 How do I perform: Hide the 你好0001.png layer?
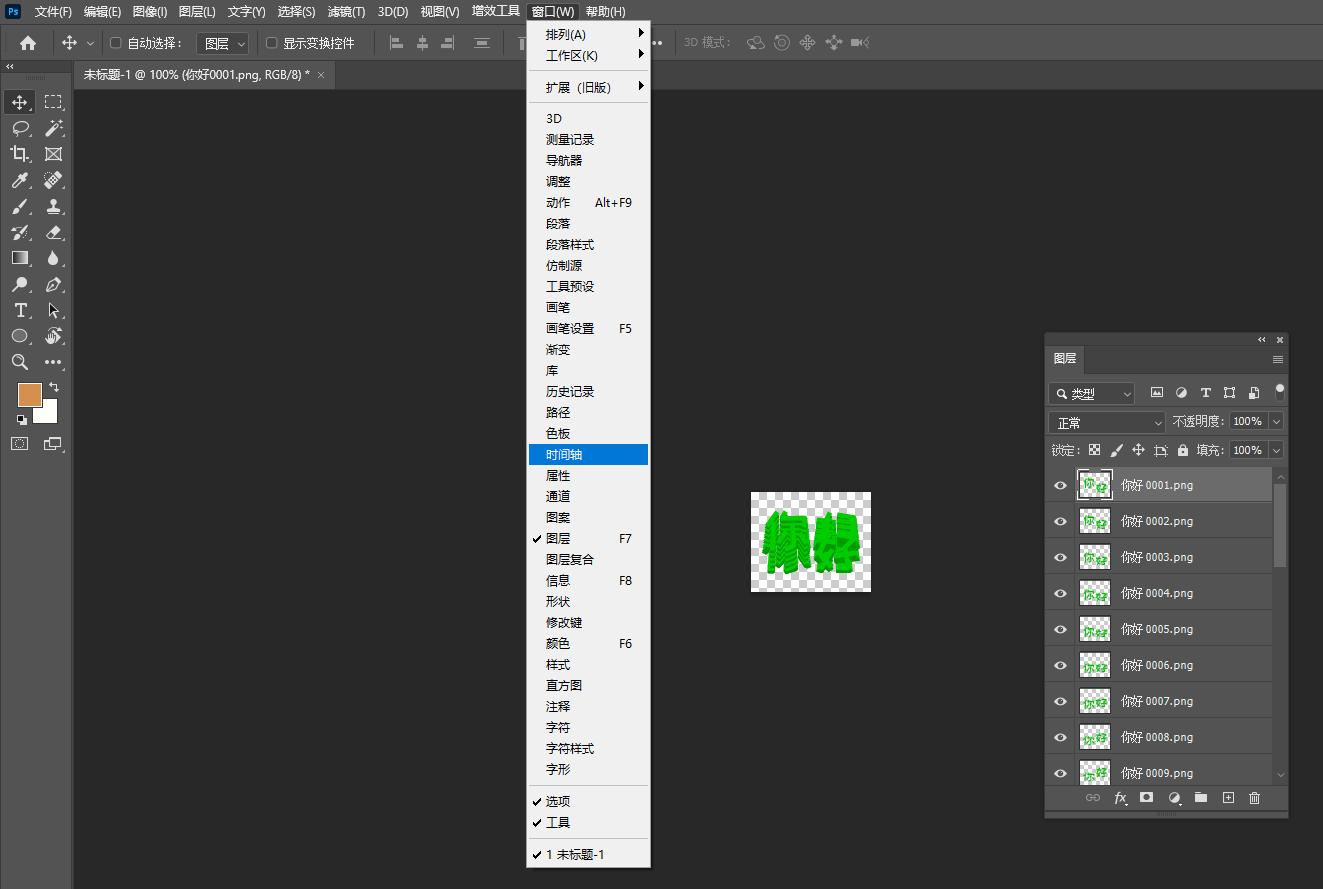[x=1059, y=485]
